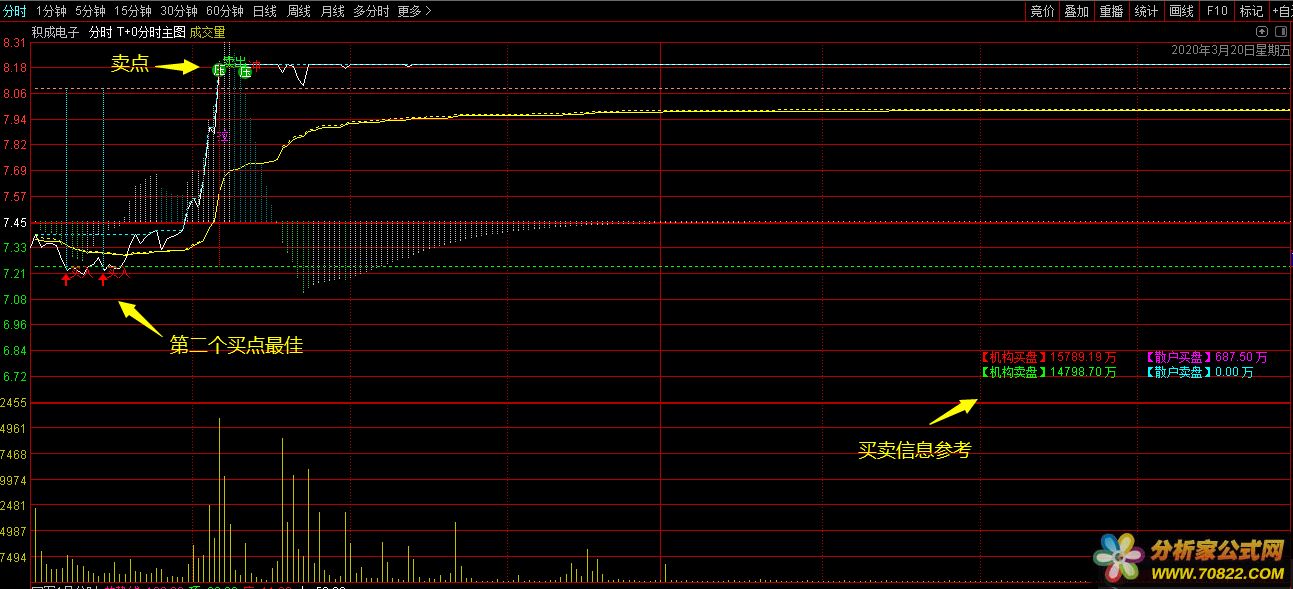Click the side panel toggle icon

pos(1281,32)
